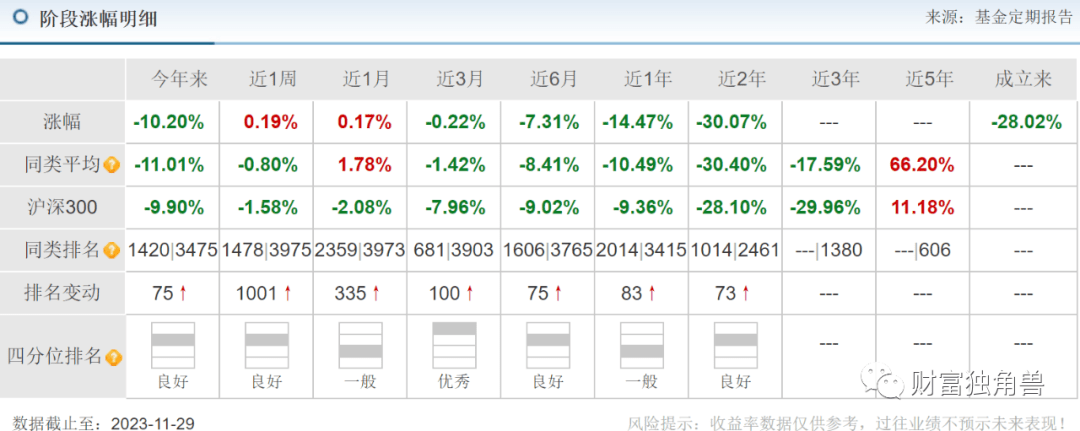Click the 成立来 column header
This screenshot has height=431, width=1080.
point(1023,80)
